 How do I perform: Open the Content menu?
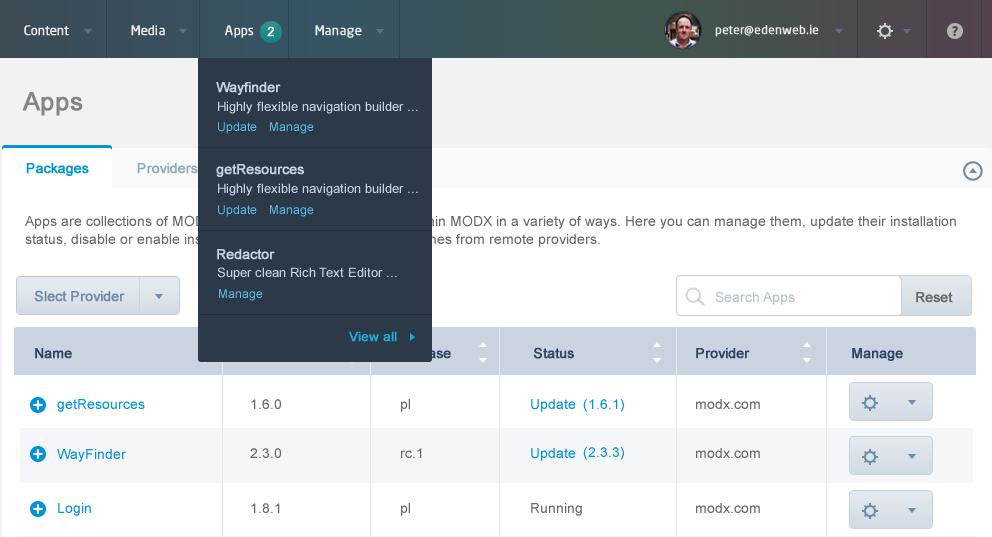[48, 30]
